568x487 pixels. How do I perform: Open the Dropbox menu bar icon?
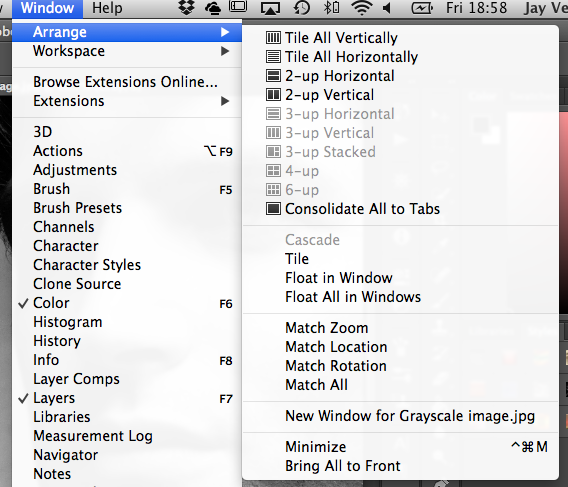click(x=187, y=8)
